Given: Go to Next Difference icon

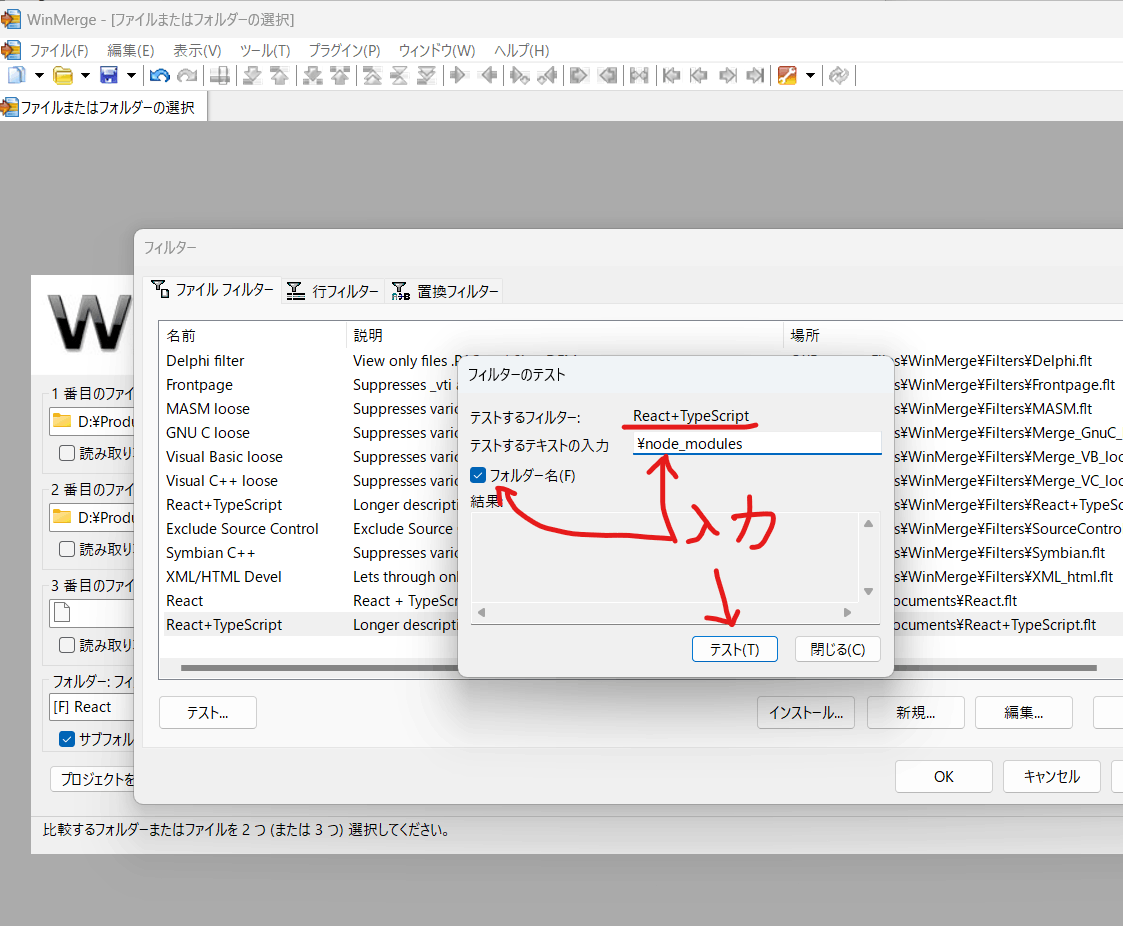Looking at the screenshot, I should pyautogui.click(x=252, y=75).
